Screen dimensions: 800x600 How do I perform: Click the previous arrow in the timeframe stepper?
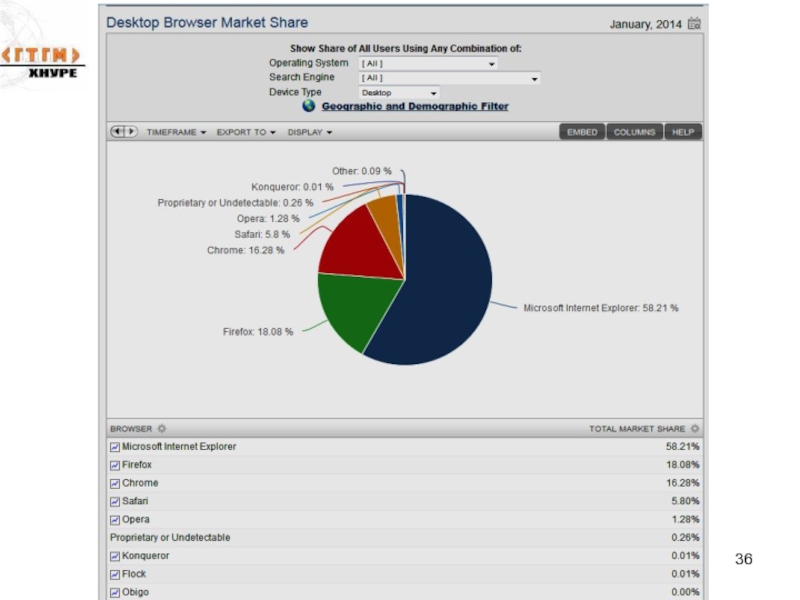118,132
